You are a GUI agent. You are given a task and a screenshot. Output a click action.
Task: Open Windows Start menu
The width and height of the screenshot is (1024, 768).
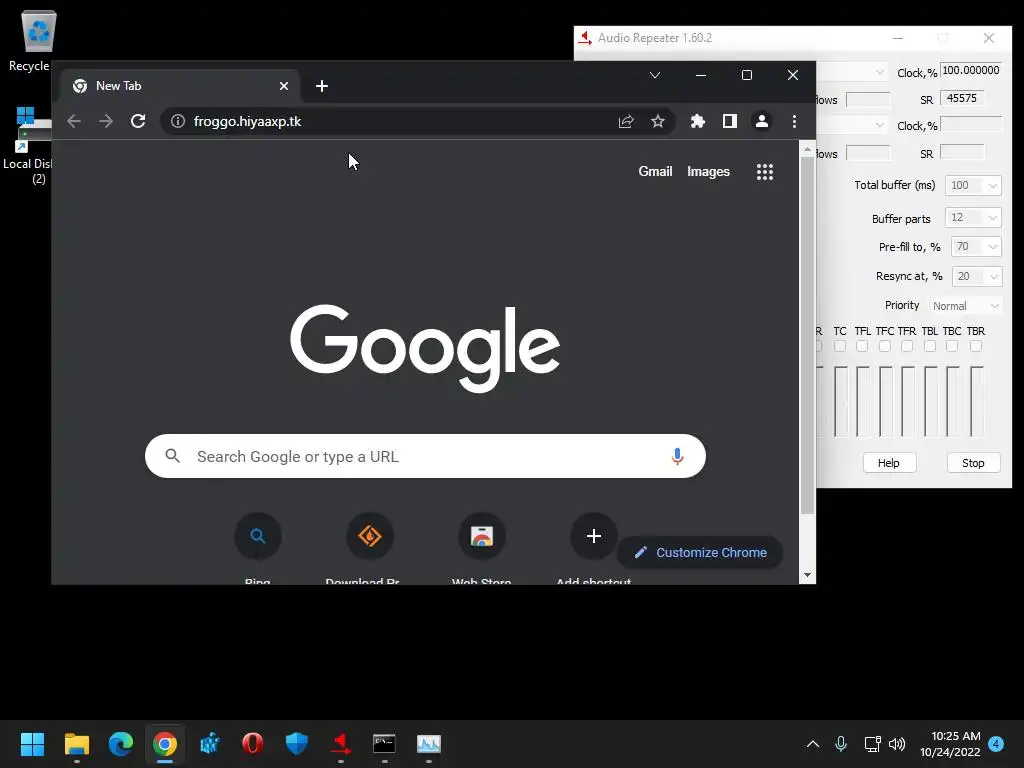[x=32, y=744]
